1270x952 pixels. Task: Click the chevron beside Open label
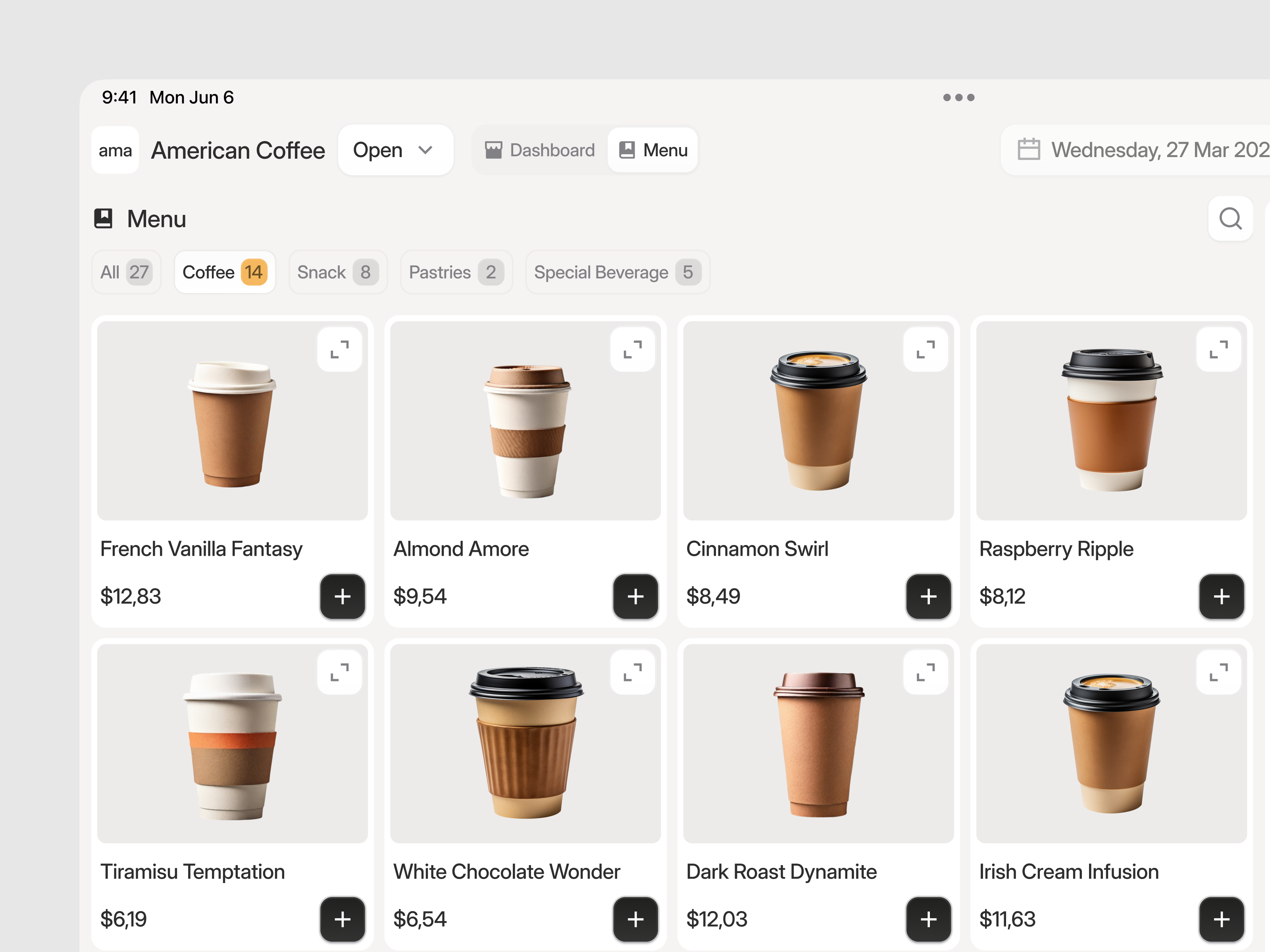425,150
